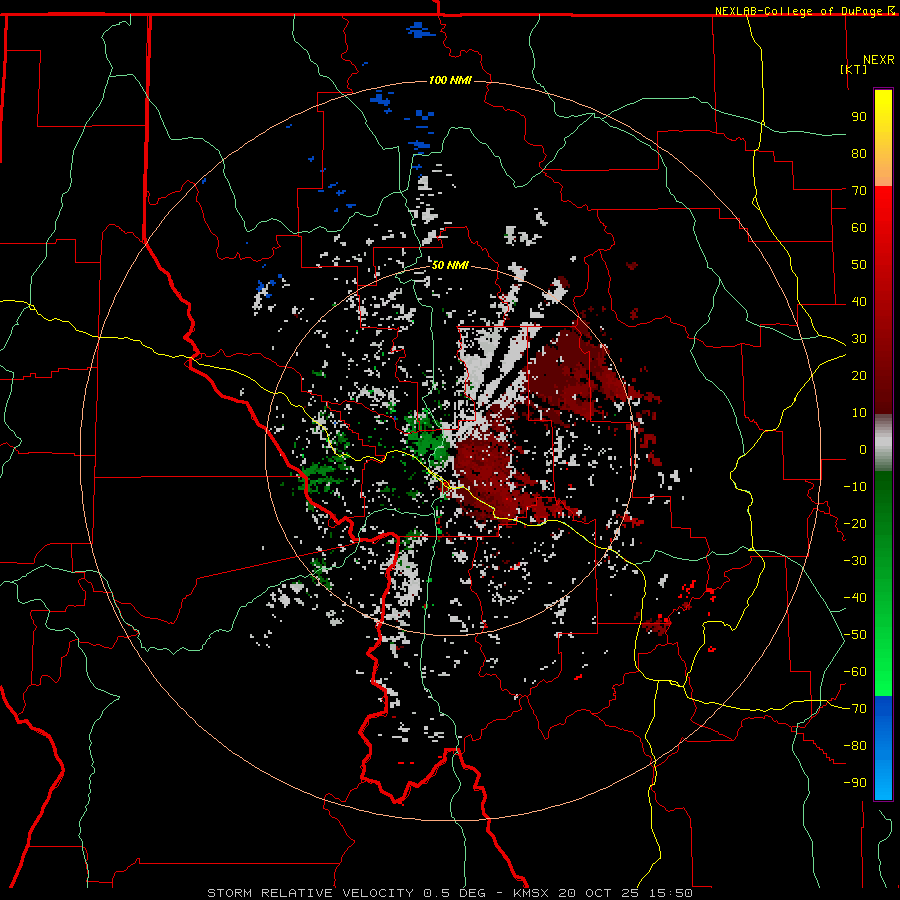This screenshot has height=900, width=900.
Task: Click the positive 60 value on the scale
Action: click(x=859, y=227)
